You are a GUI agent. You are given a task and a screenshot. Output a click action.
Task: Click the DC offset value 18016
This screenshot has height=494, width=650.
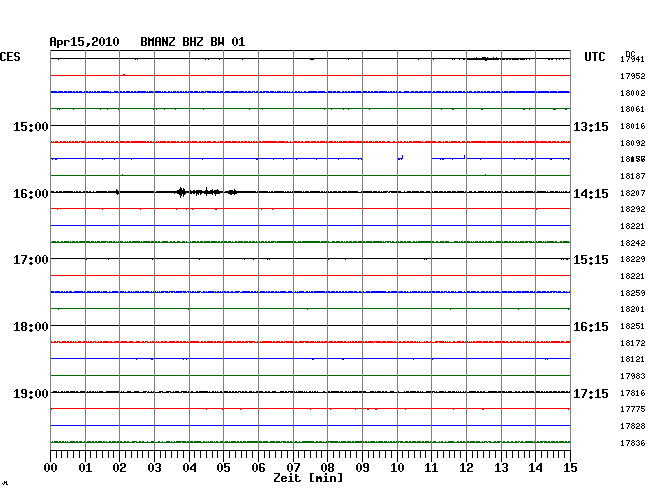tap(633, 126)
